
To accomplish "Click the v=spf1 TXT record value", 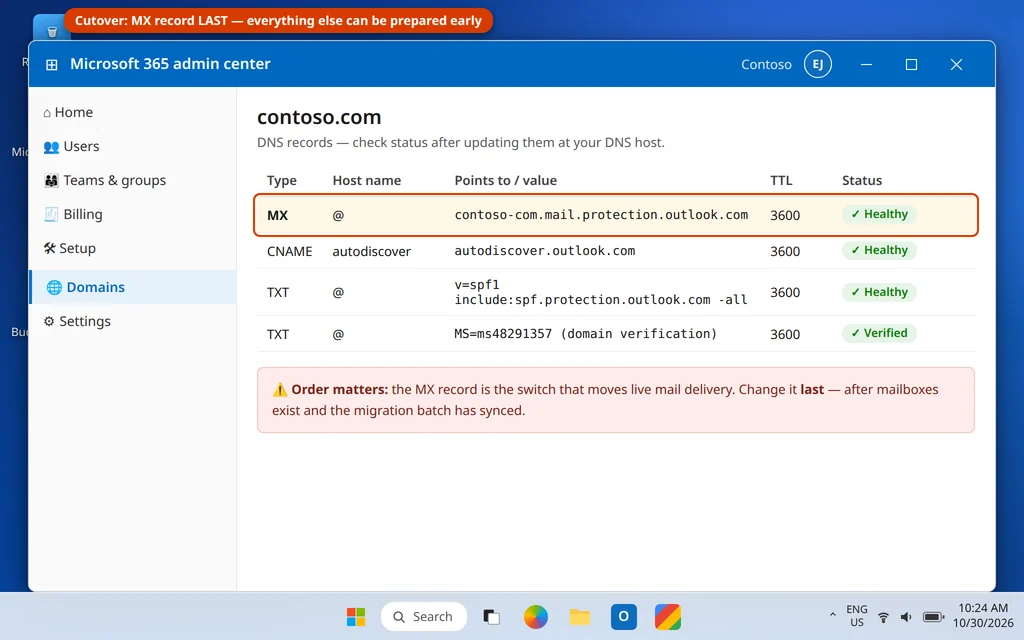I will 601,292.
